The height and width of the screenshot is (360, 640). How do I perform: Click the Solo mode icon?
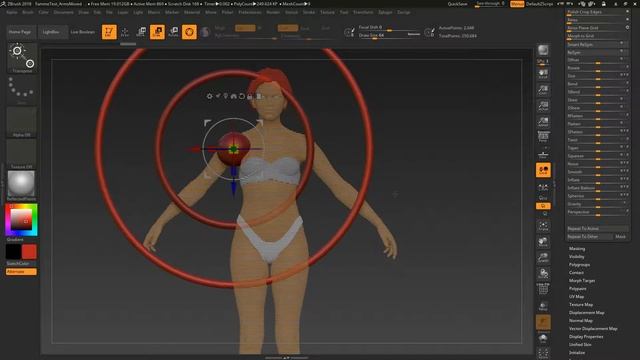543,339
